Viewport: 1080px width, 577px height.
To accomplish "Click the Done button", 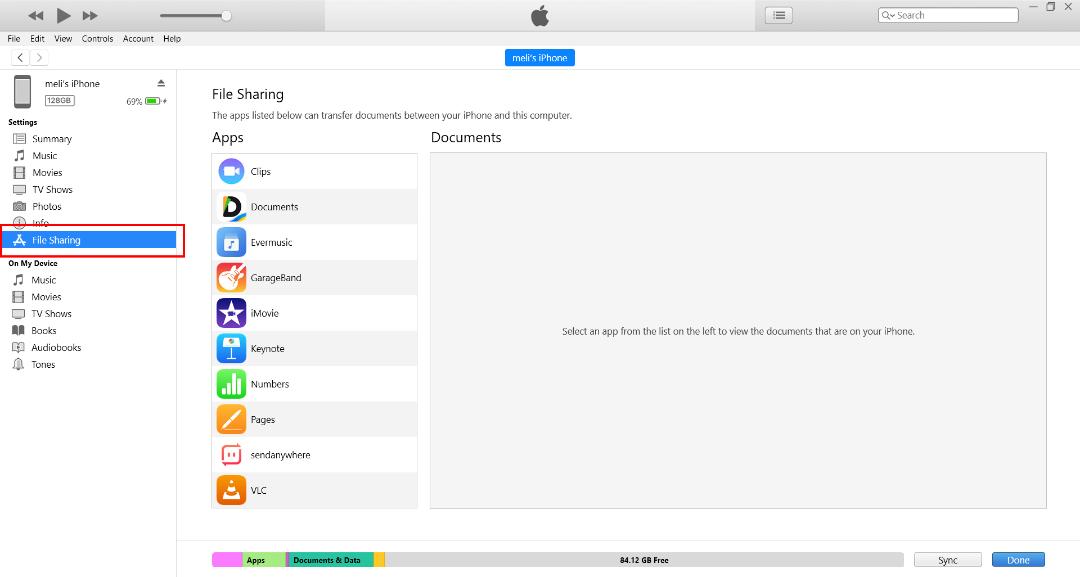I will tap(1018, 560).
